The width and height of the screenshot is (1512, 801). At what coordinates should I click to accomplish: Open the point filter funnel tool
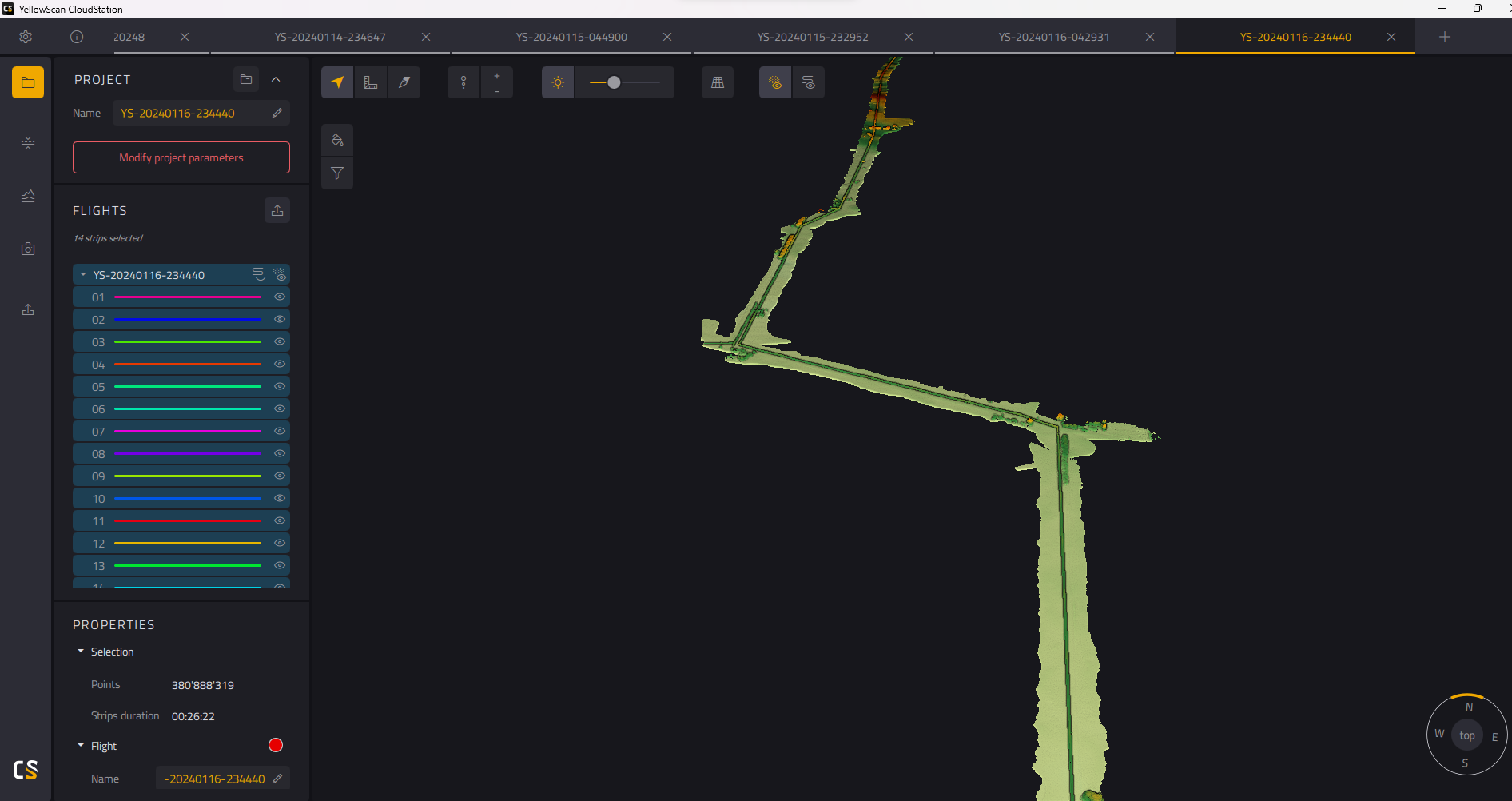[337, 173]
